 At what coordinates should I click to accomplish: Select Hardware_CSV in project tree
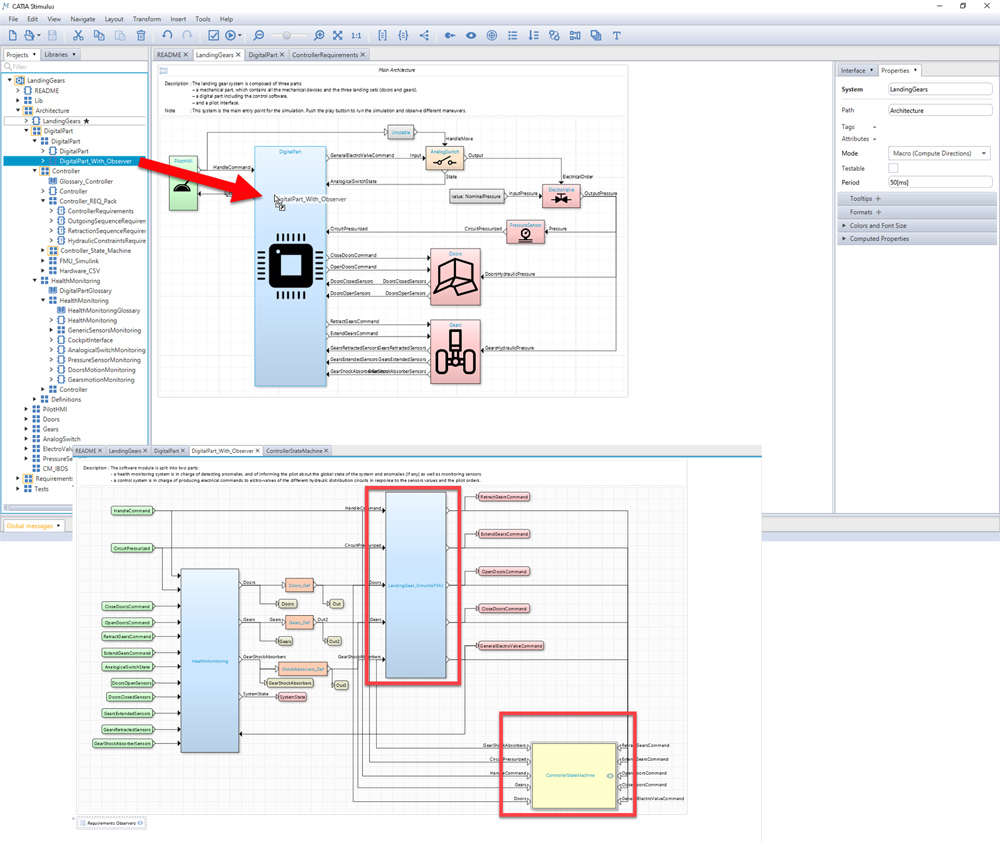pos(80,270)
